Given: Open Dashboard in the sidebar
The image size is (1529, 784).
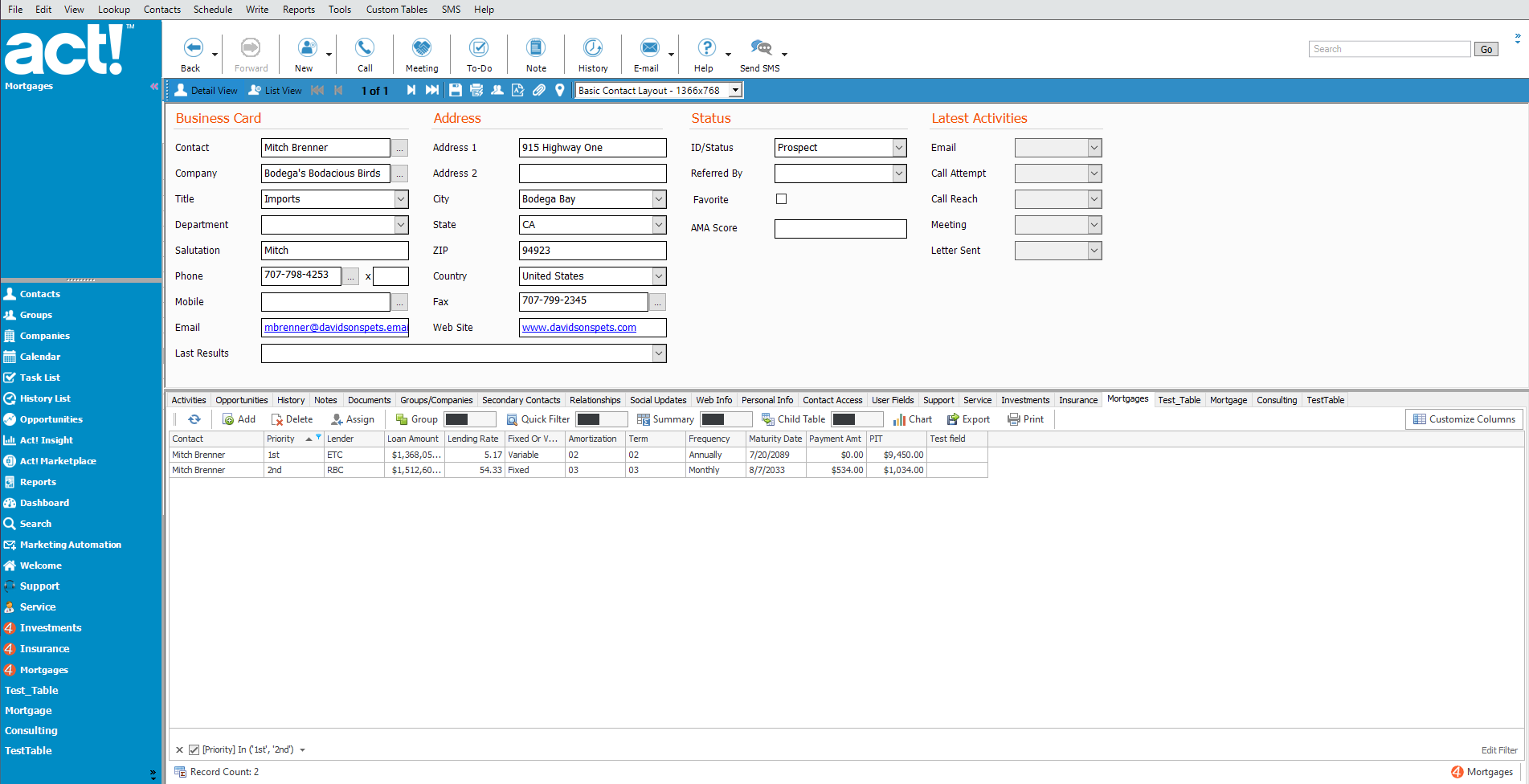Looking at the screenshot, I should point(44,503).
